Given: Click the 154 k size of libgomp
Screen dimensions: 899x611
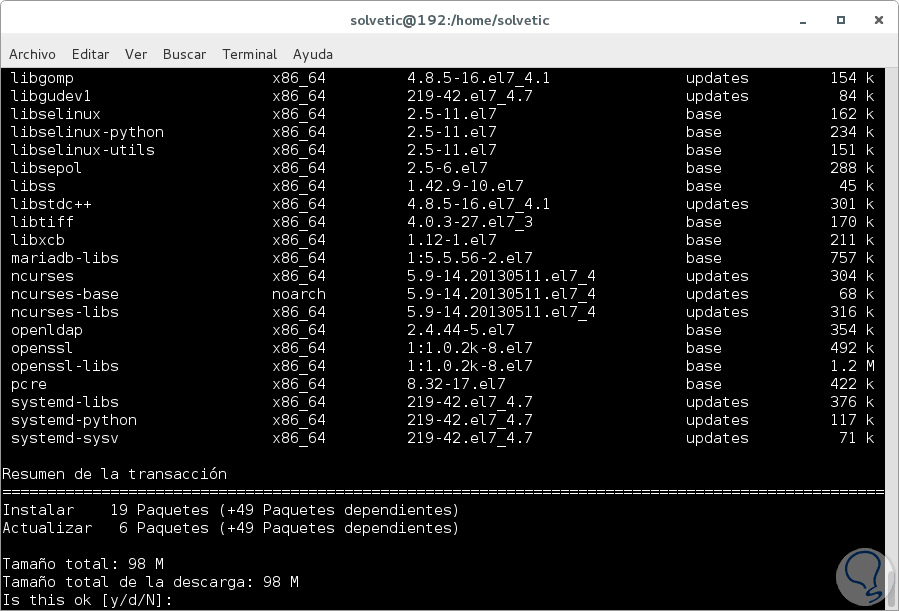Looking at the screenshot, I should point(852,78).
